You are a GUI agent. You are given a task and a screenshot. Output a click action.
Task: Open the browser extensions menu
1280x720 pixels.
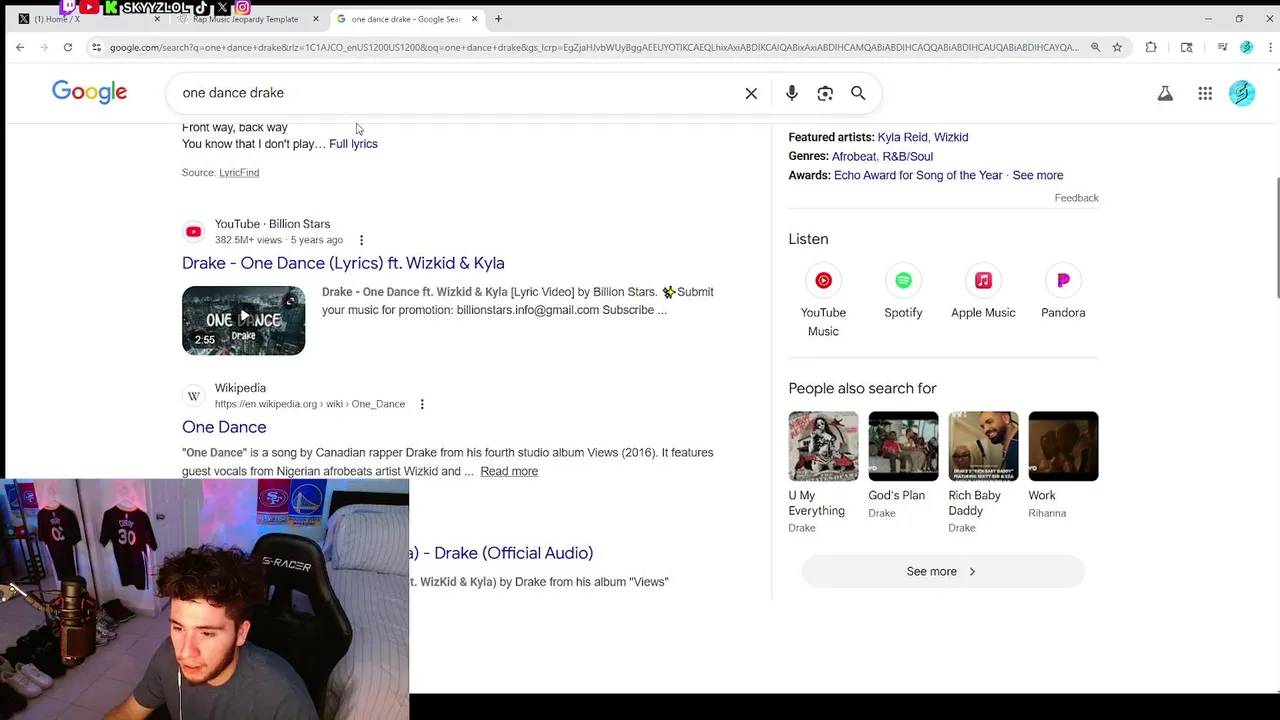(x=1151, y=47)
